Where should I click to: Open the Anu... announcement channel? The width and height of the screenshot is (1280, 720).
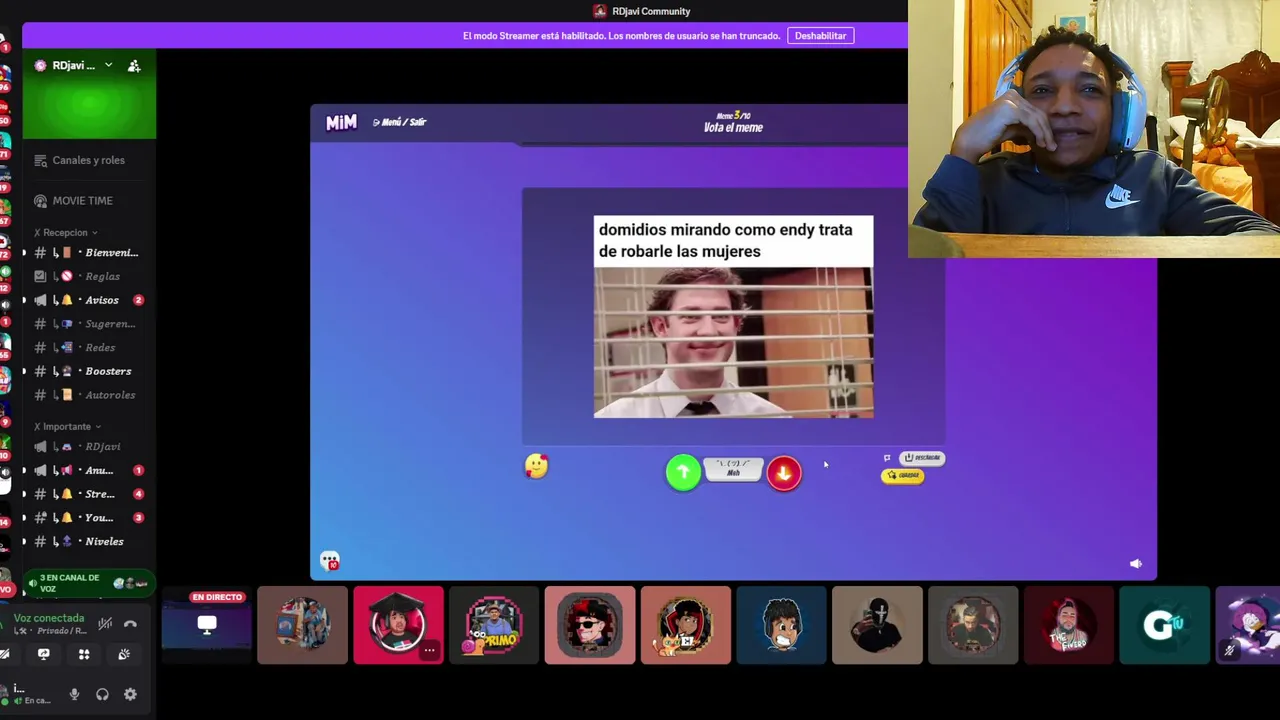[x=89, y=470]
